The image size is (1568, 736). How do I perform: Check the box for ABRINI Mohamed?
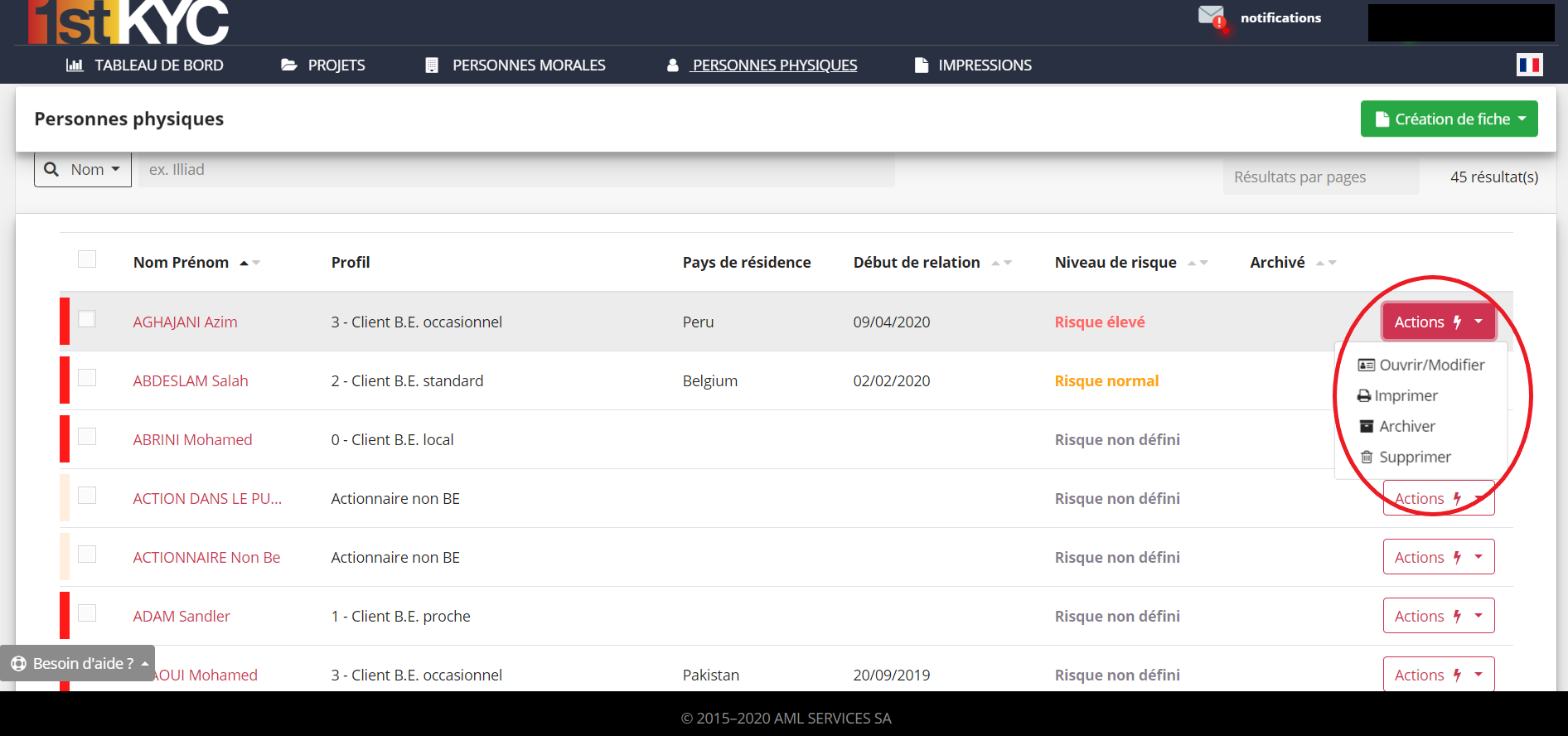(x=87, y=437)
